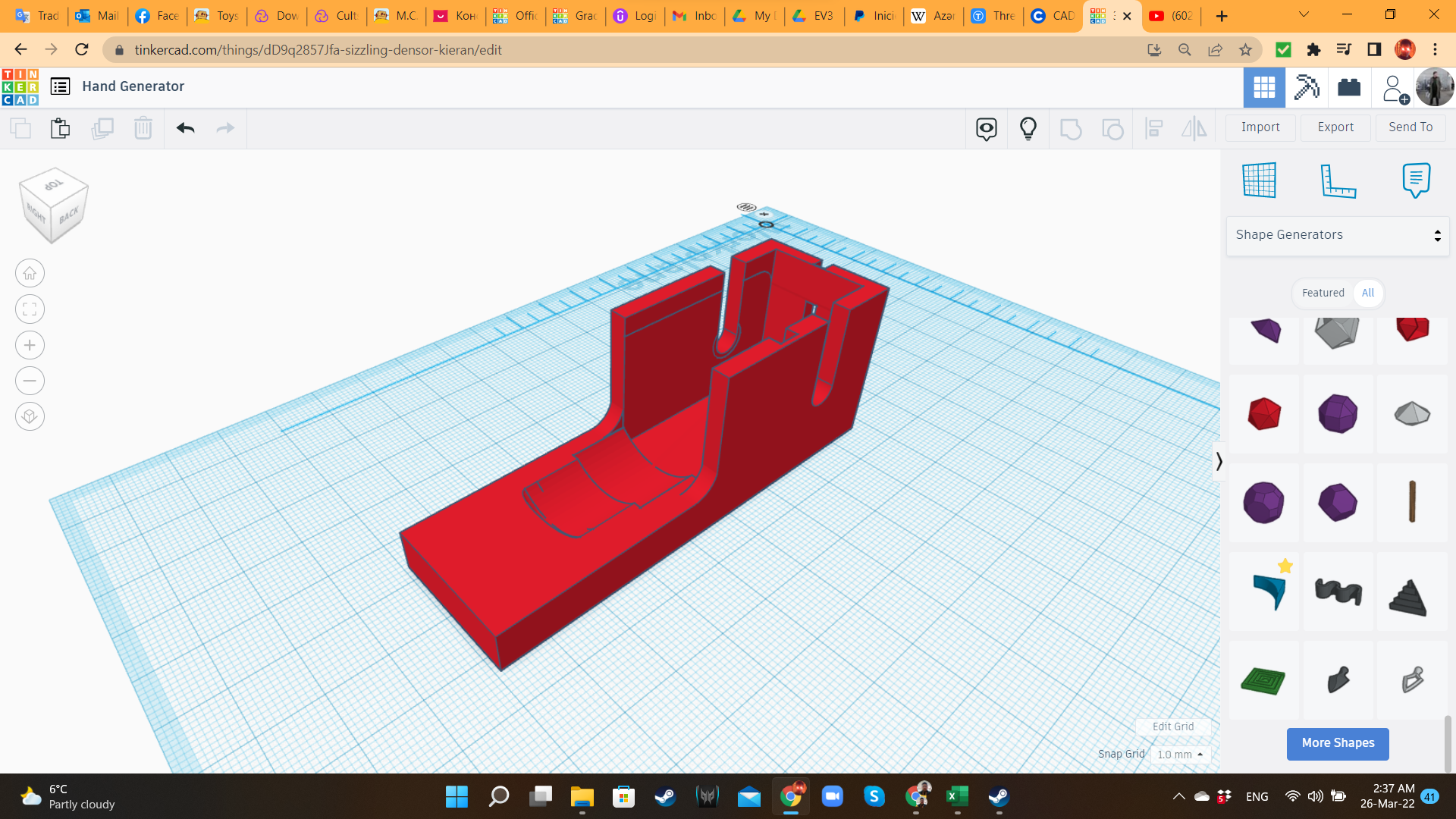Expand the Shape Generators dropdown
This screenshot has height=819, width=1456.
[1338, 235]
